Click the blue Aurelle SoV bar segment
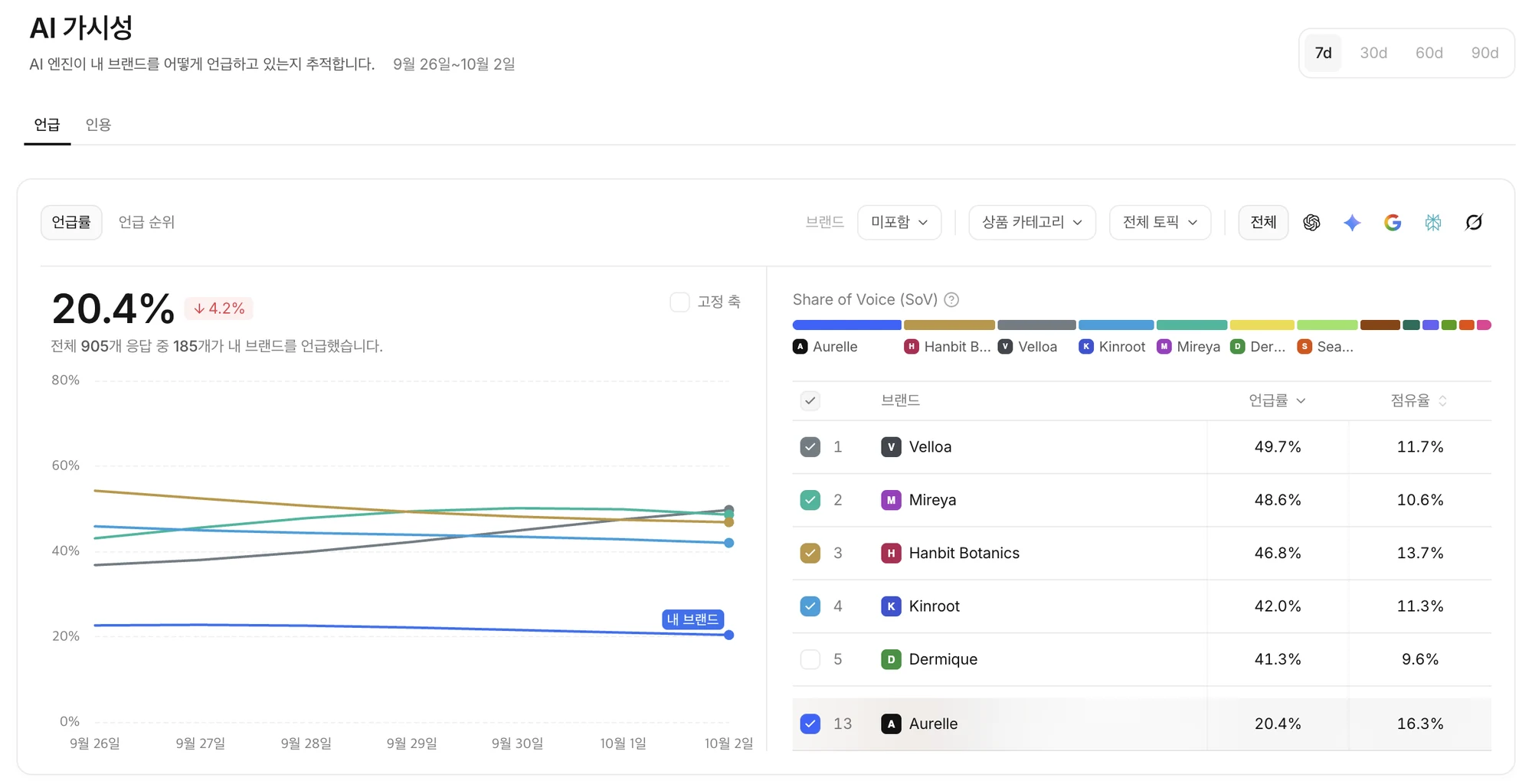Image resolution: width=1532 pixels, height=784 pixels. click(846, 325)
